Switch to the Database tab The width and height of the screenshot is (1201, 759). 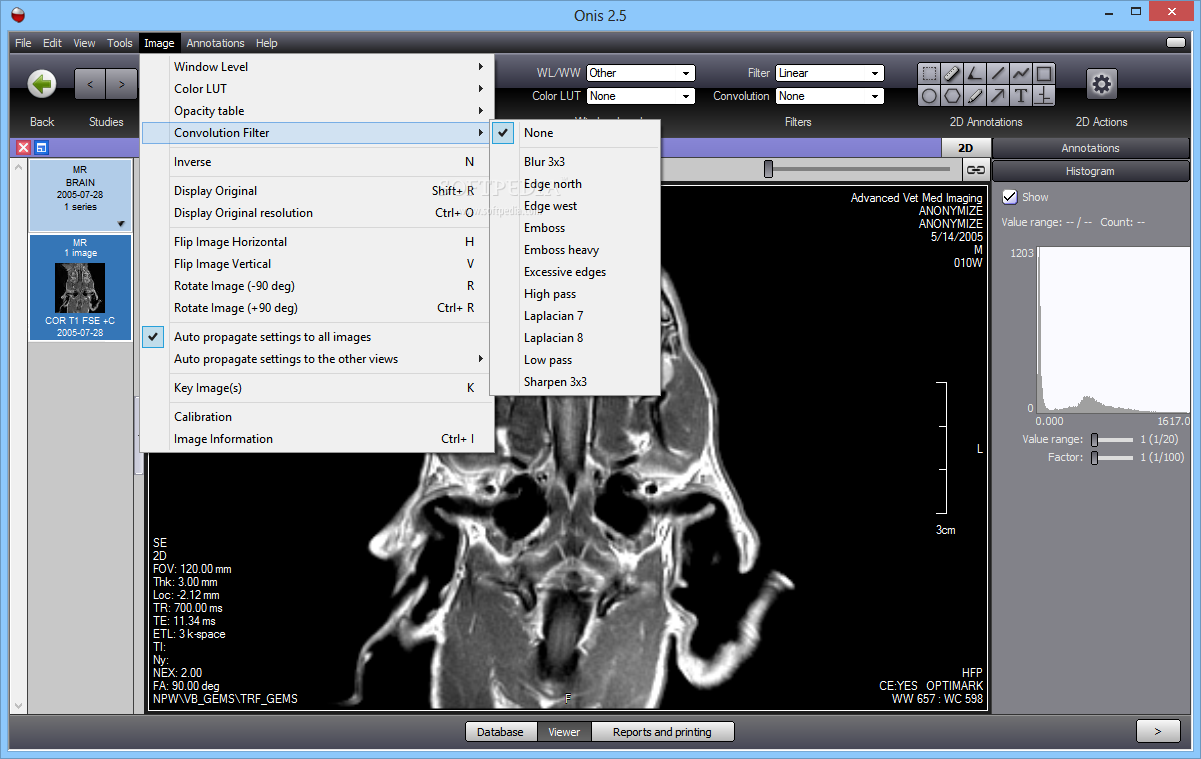click(x=501, y=732)
